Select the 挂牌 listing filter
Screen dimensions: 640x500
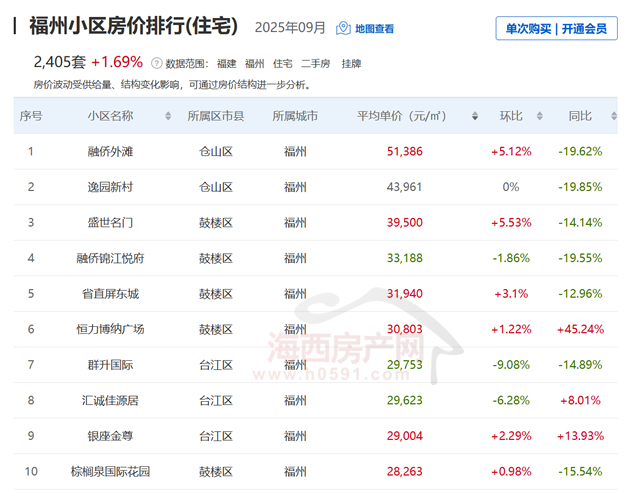pos(351,62)
